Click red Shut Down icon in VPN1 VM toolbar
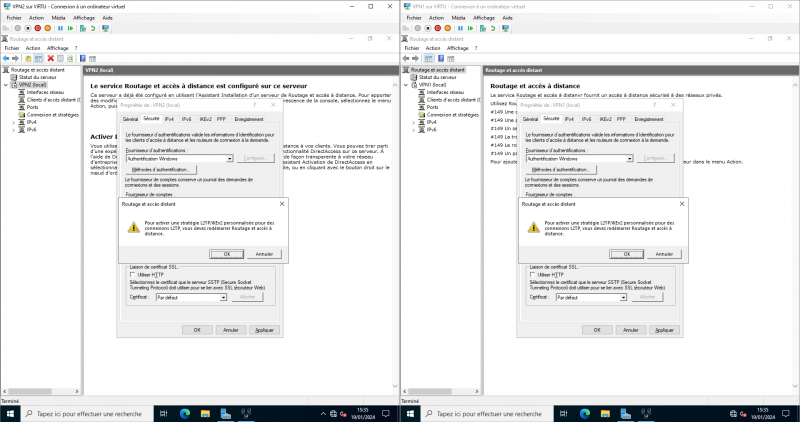 (x=438, y=29)
